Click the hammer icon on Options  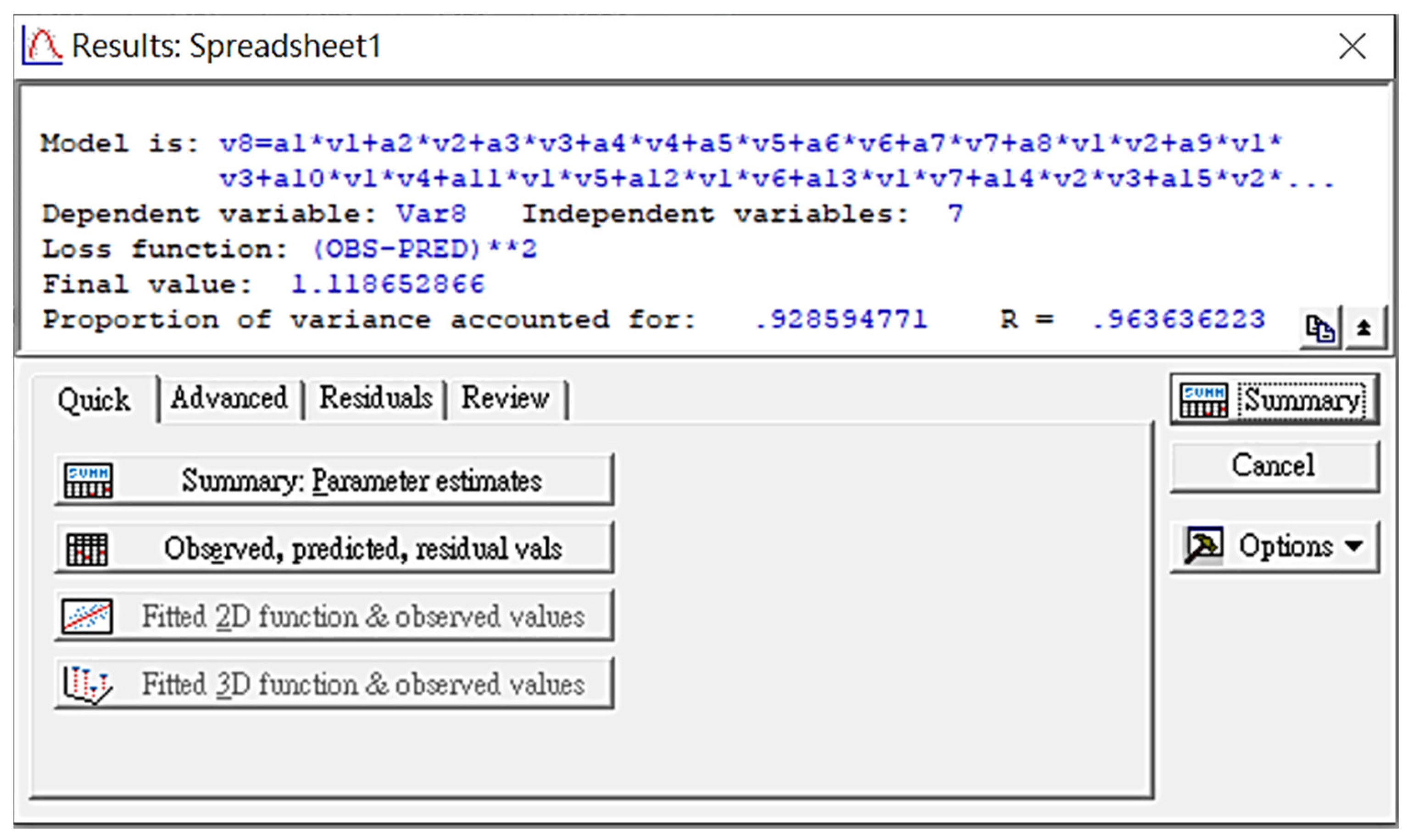coord(1203,545)
